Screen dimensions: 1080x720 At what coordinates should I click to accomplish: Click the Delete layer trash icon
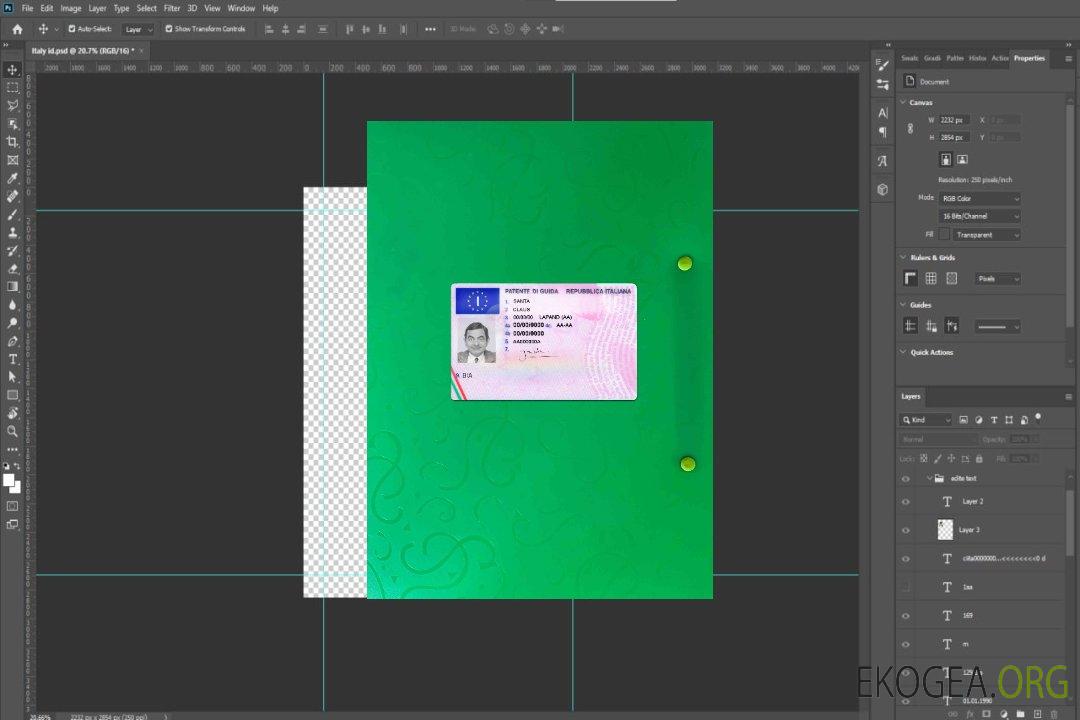(1054, 714)
